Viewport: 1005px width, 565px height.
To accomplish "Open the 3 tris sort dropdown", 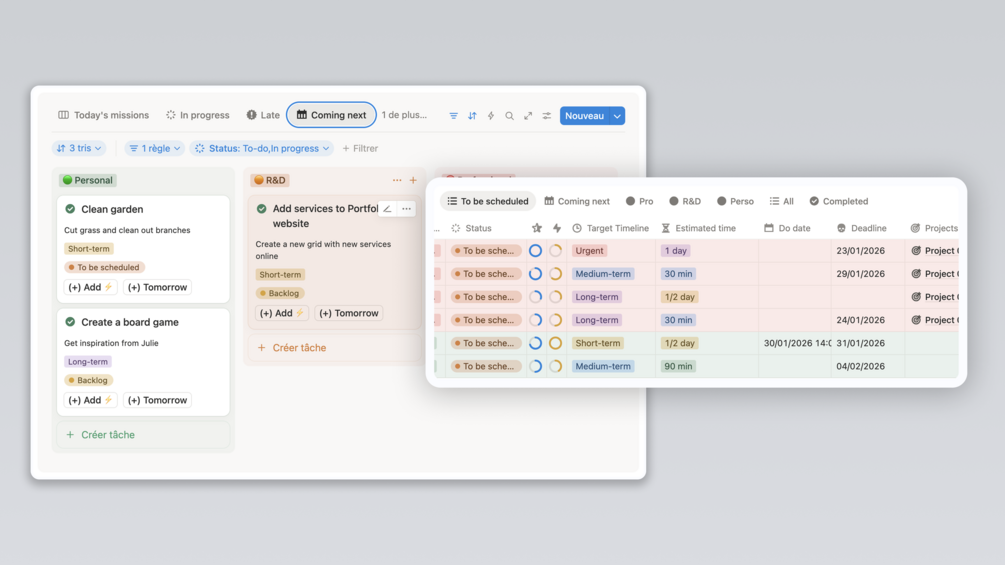I will tap(79, 148).
